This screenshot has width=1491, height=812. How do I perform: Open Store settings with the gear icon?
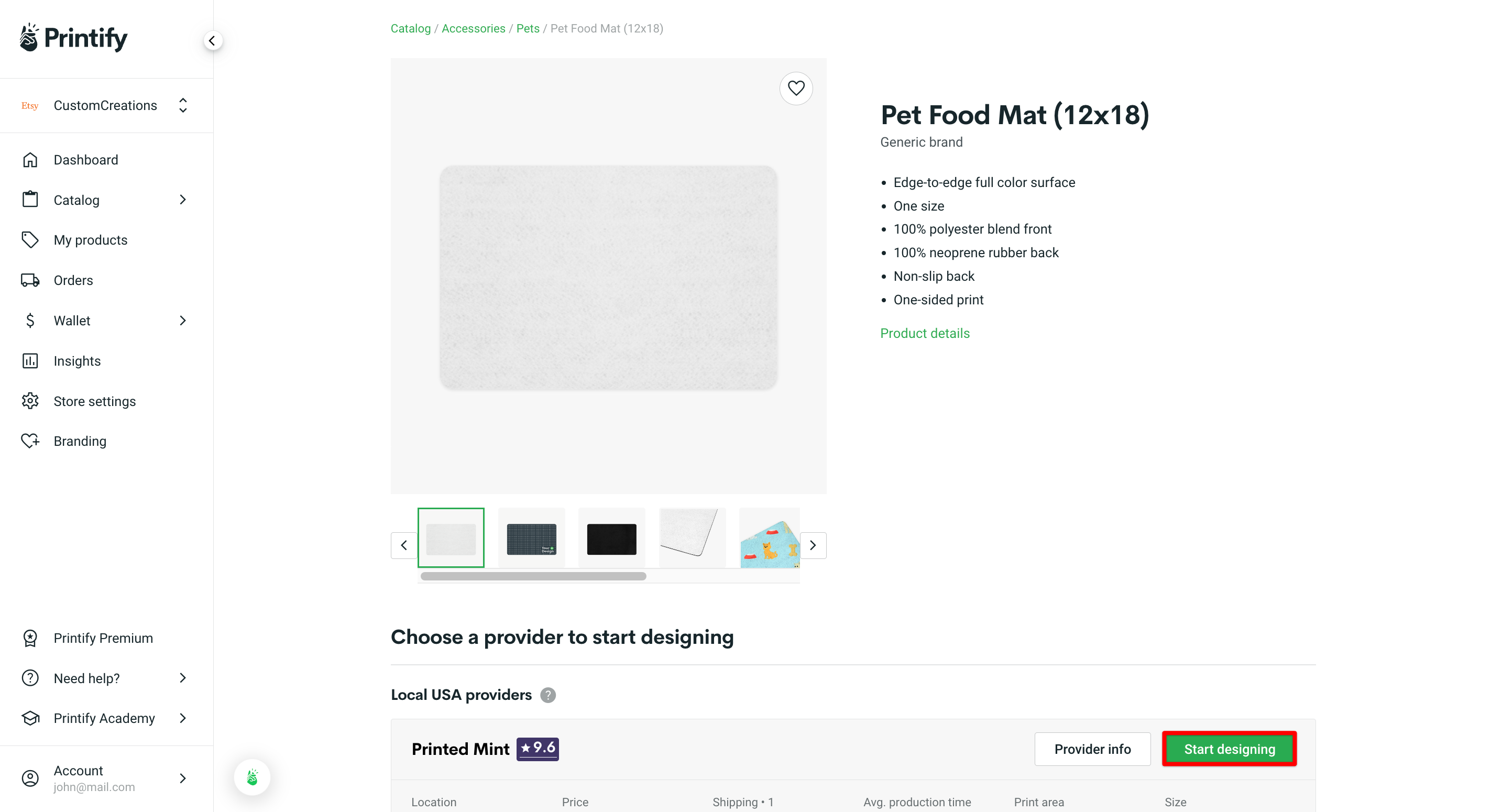click(x=30, y=401)
